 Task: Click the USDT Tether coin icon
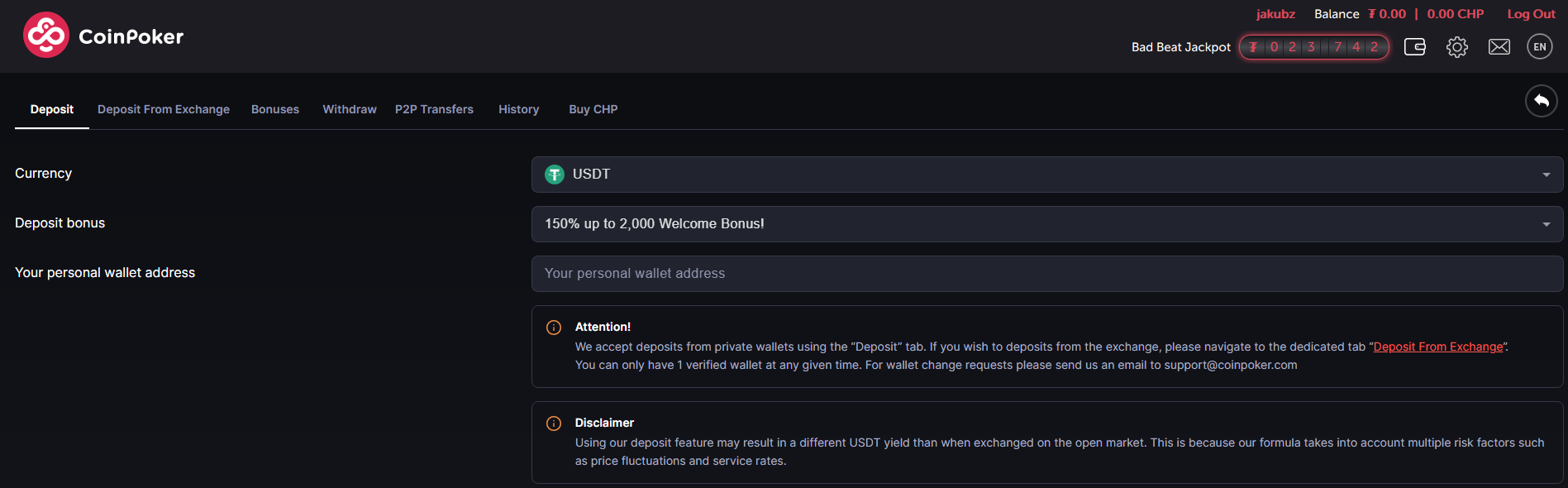[x=555, y=175]
